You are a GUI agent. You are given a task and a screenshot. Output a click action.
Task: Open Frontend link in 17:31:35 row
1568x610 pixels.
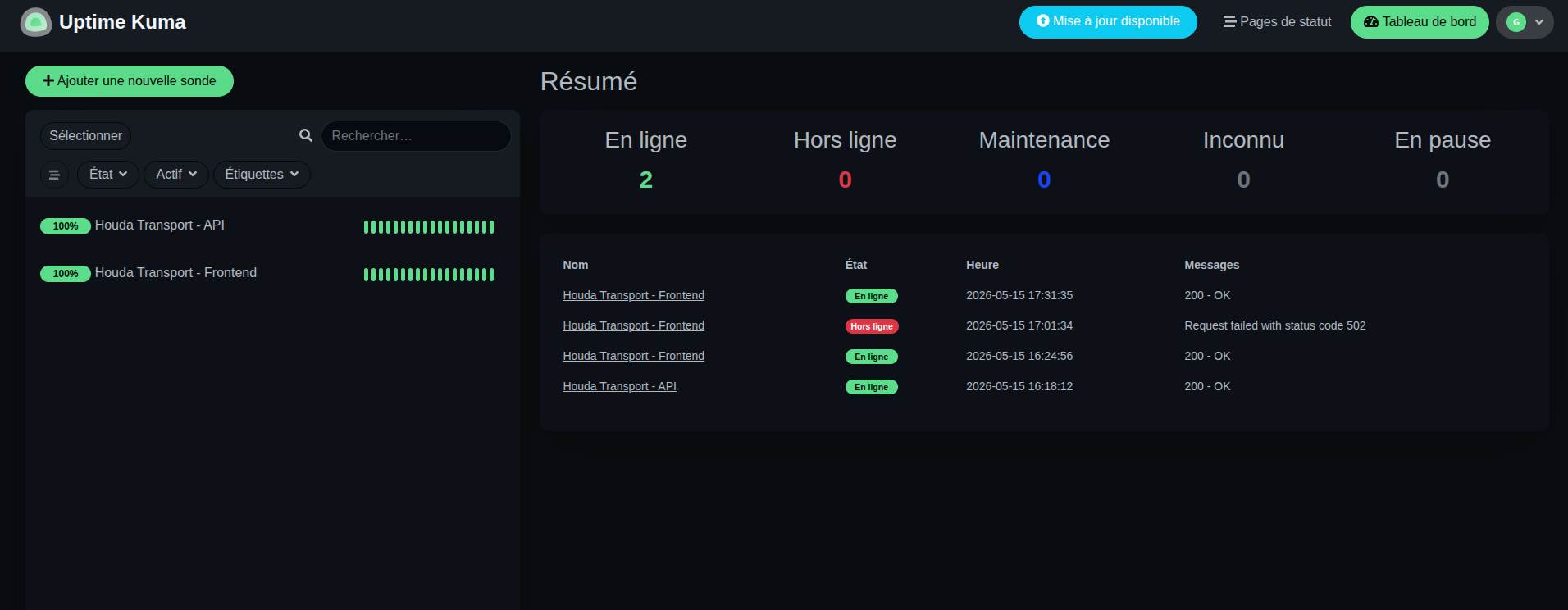(x=633, y=295)
